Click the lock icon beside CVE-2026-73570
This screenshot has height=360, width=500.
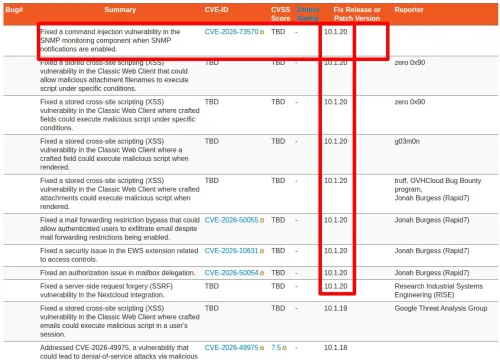(262, 32)
